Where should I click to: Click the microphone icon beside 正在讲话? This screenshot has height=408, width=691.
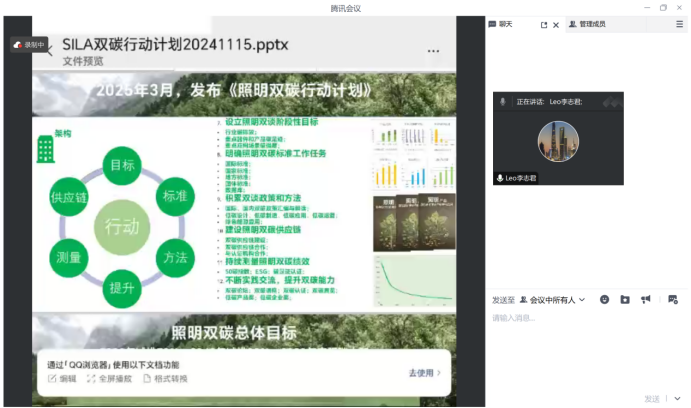point(502,102)
